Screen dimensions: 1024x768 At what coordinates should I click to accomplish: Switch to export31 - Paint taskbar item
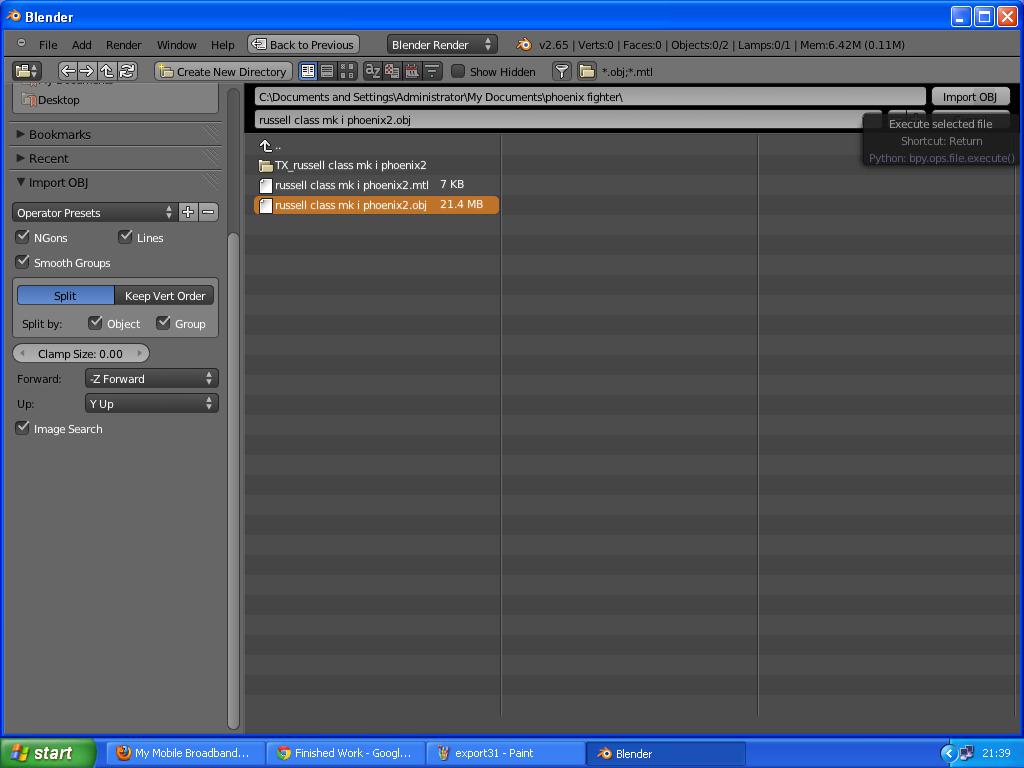[x=506, y=753]
